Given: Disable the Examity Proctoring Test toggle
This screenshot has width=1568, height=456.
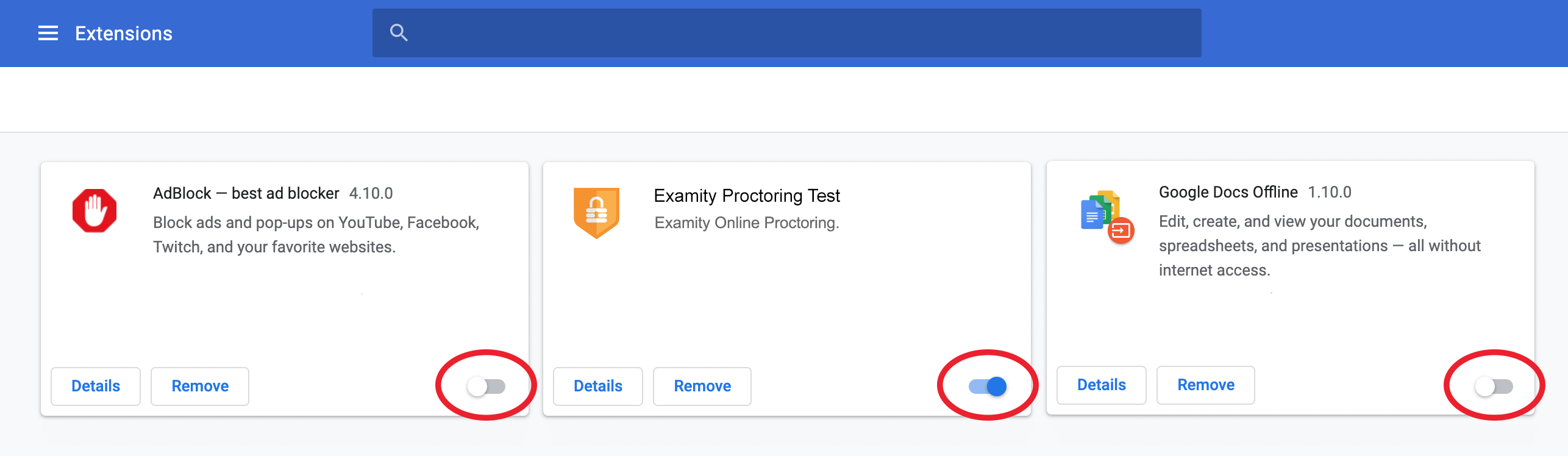Looking at the screenshot, I should click(x=988, y=386).
